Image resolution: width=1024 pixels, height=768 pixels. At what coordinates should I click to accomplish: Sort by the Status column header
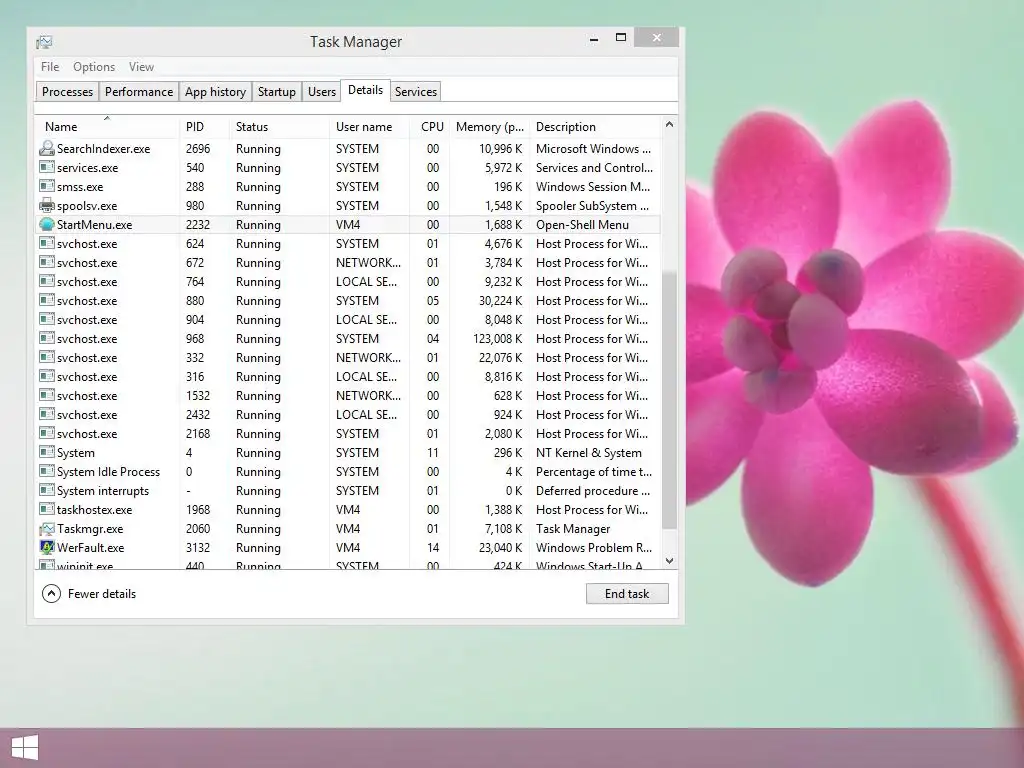tap(279, 126)
